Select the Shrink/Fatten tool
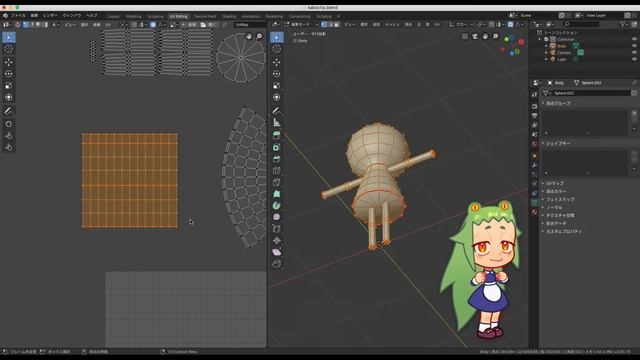Image resolution: width=640 pixels, height=360 pixels. tap(277, 240)
